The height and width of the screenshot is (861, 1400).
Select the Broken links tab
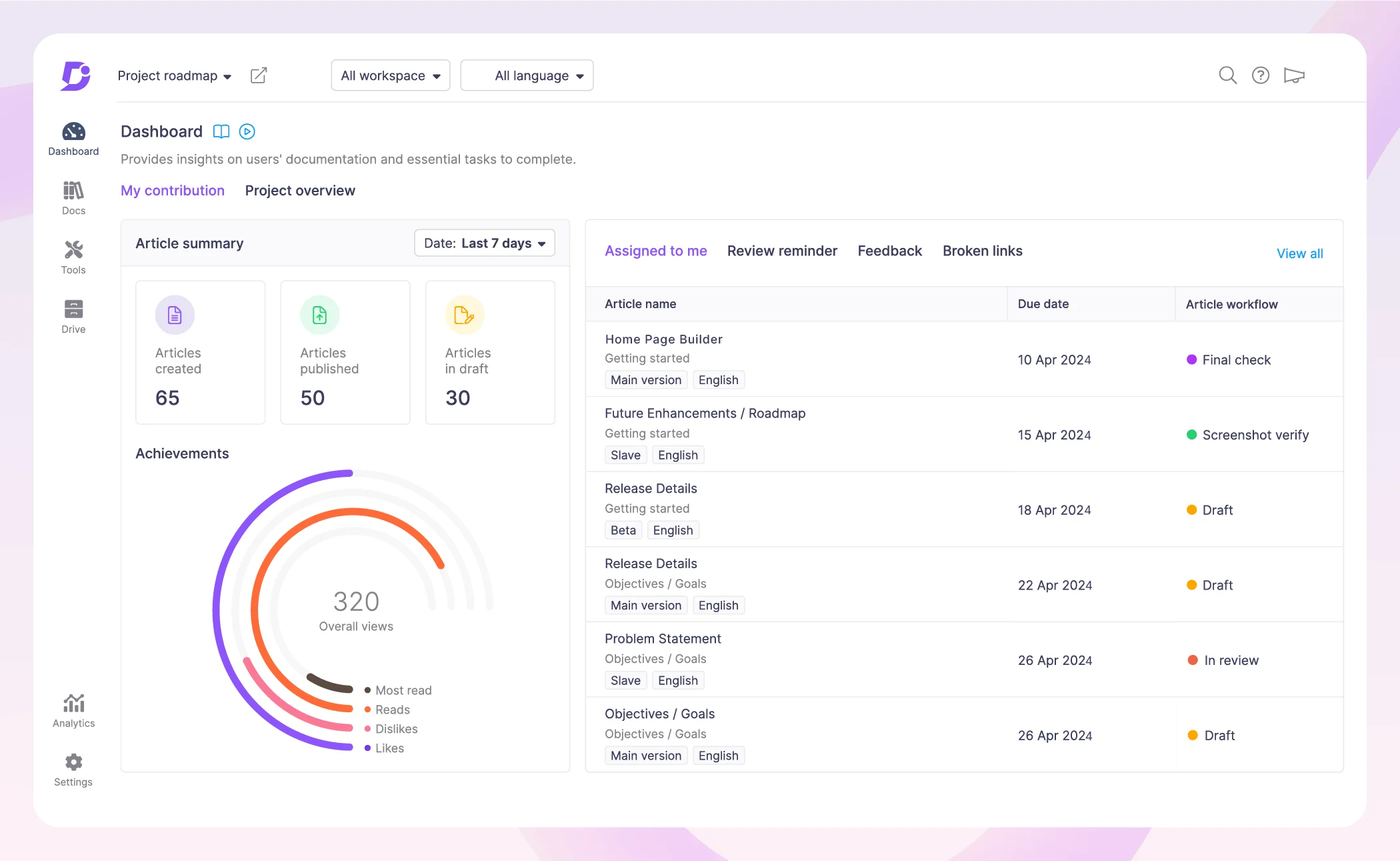tap(981, 250)
